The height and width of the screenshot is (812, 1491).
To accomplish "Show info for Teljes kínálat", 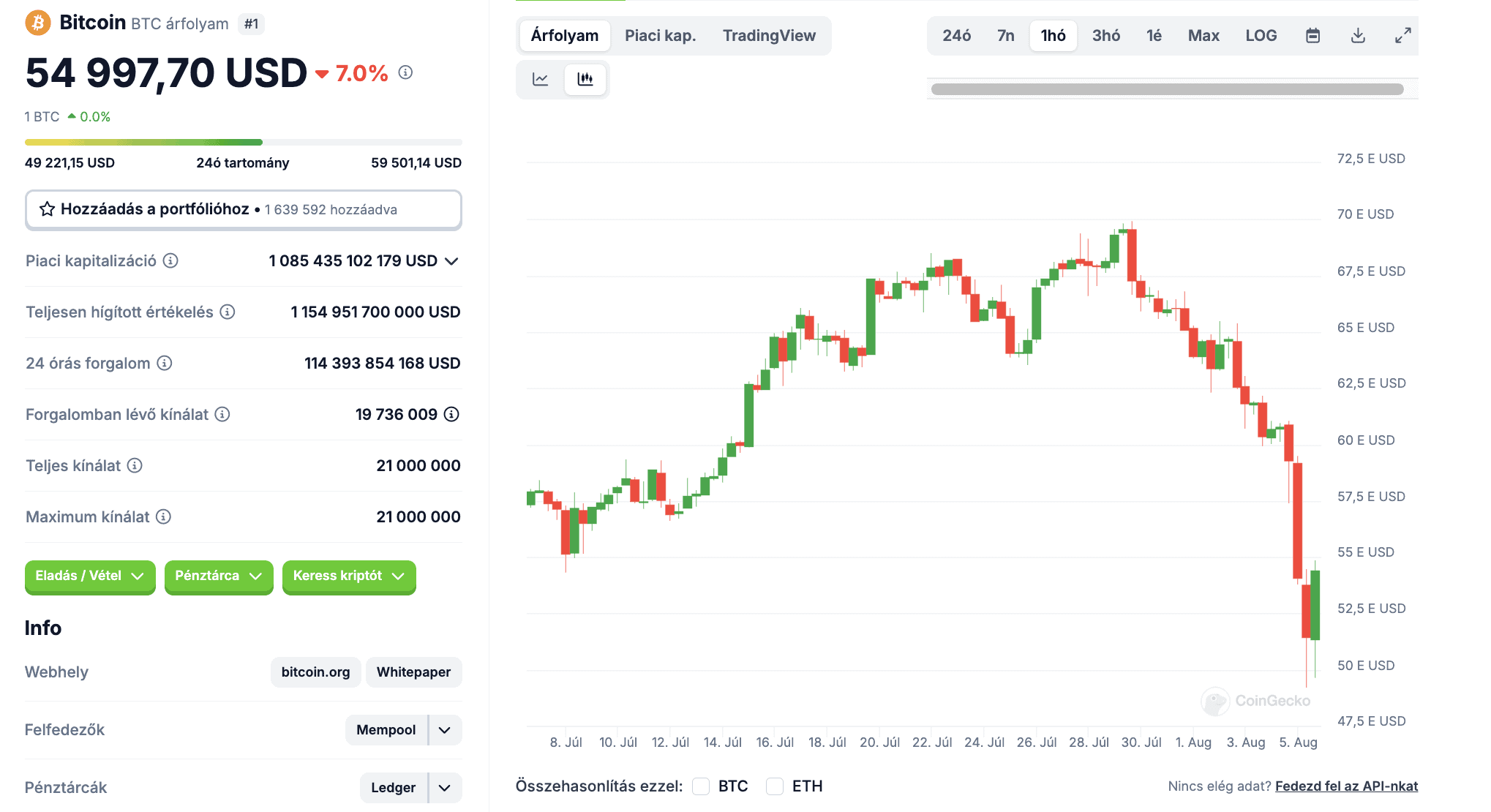I will (135, 465).
